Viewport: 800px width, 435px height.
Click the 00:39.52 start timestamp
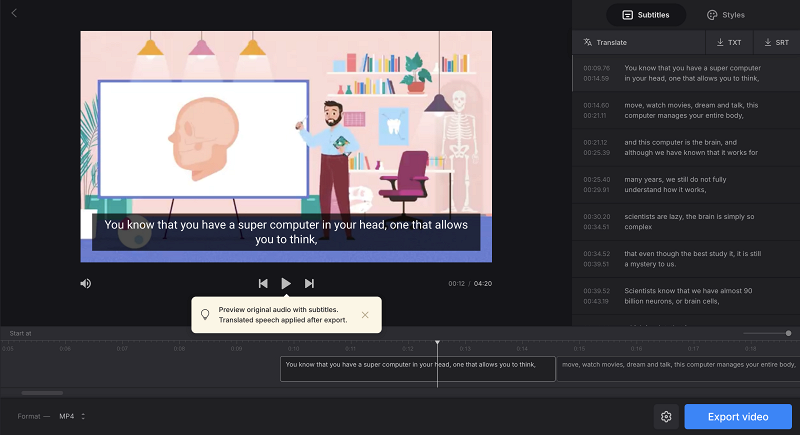tap(596, 291)
